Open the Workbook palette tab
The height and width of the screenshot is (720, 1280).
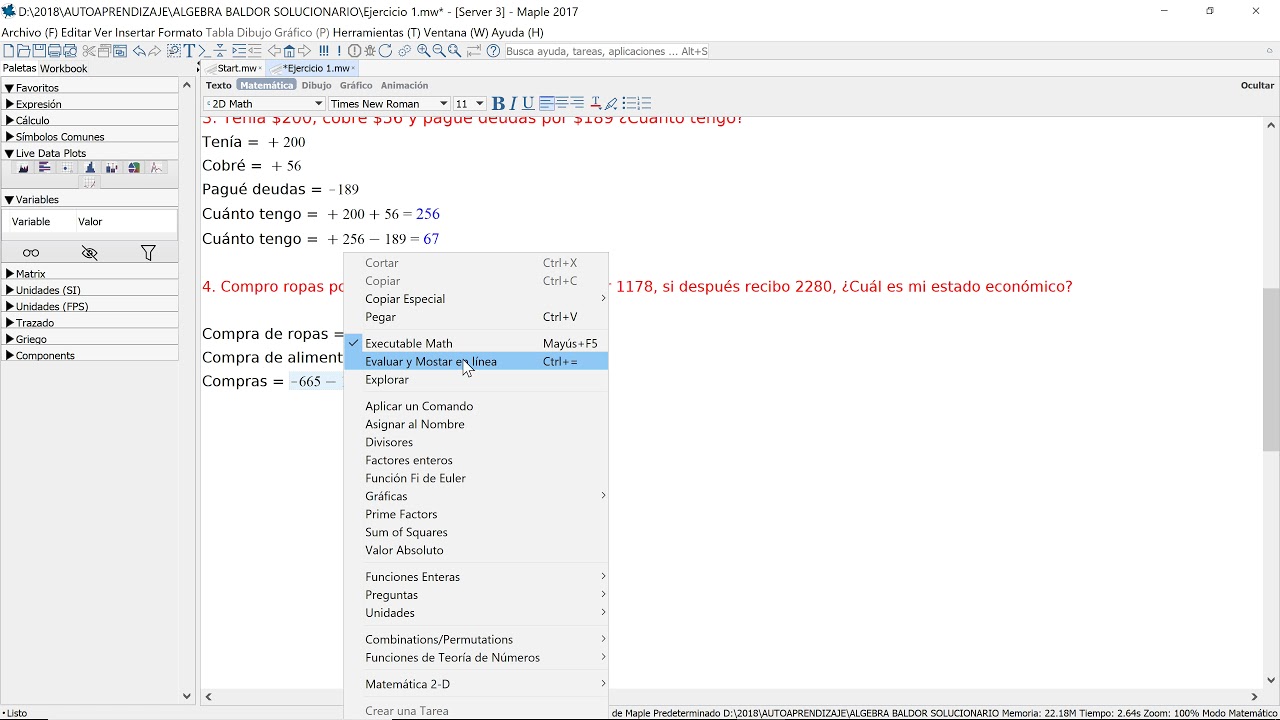pyautogui.click(x=63, y=68)
